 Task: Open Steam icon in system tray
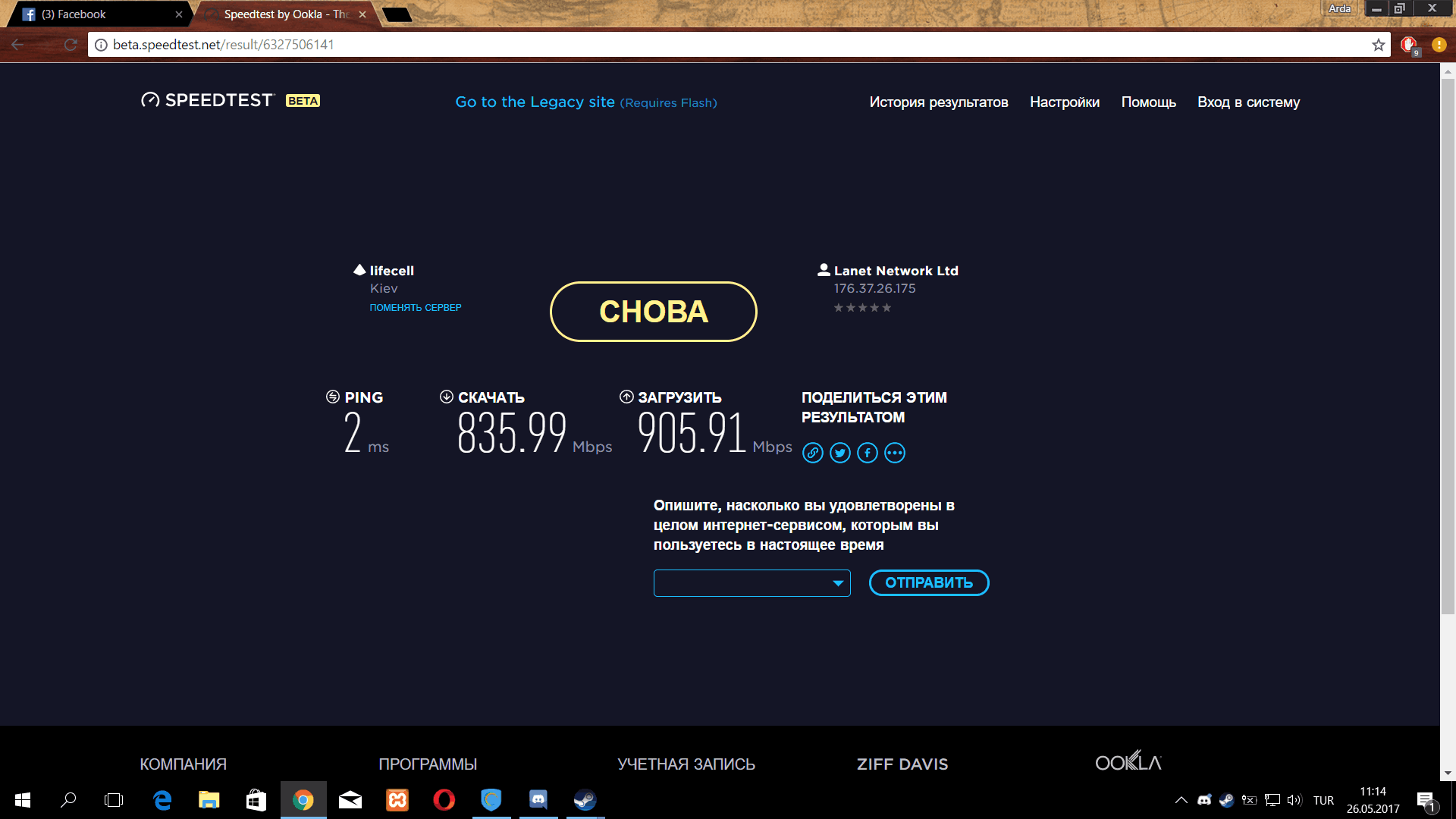pyautogui.click(x=1226, y=800)
